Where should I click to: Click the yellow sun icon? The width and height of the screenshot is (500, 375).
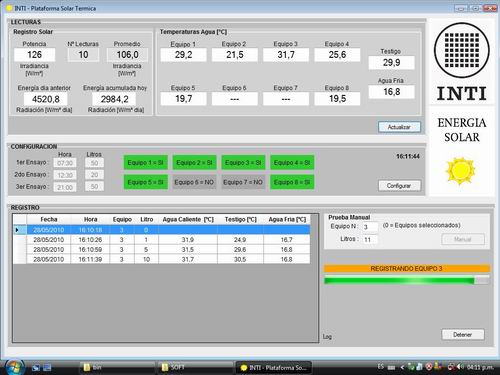[x=460, y=171]
